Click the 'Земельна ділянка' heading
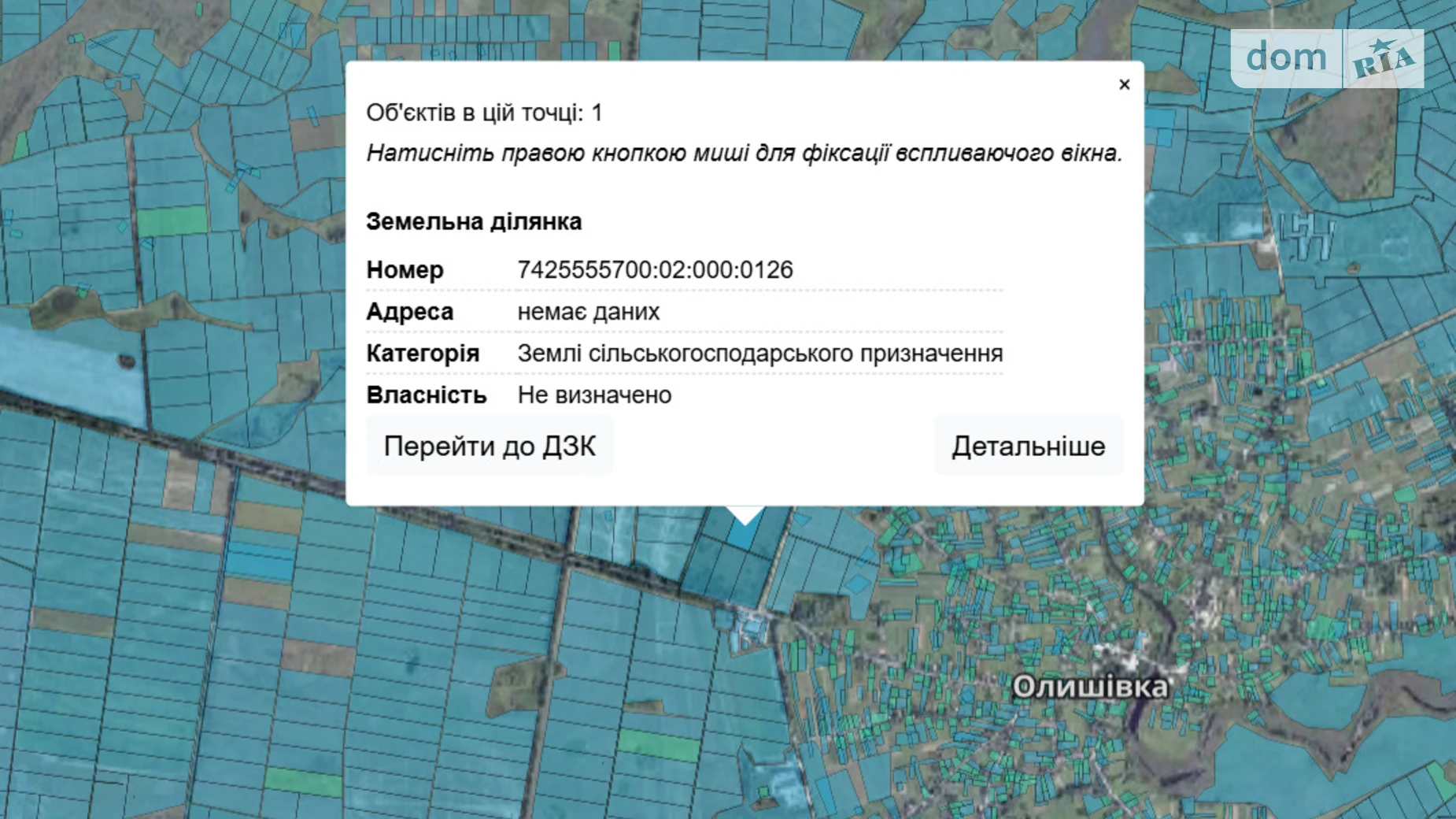Viewport: 1456px width, 819px height. pyautogui.click(x=474, y=222)
